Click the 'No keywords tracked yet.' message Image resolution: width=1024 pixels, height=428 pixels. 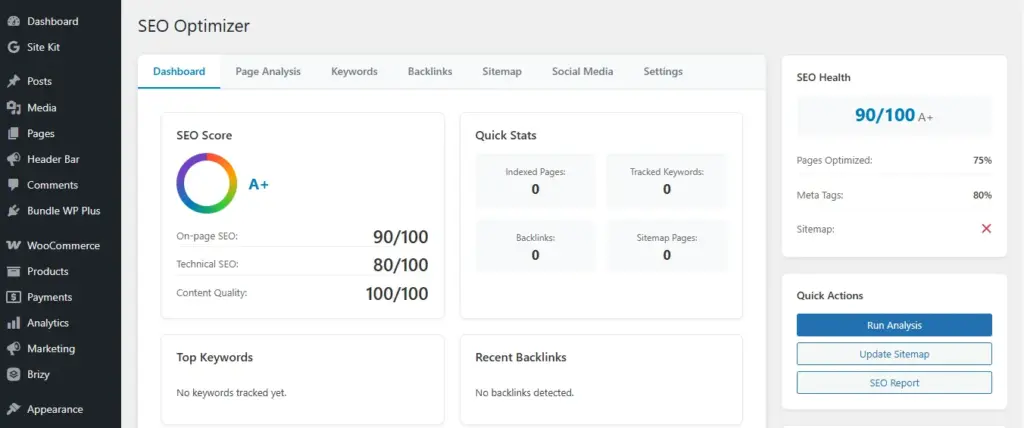click(231, 393)
